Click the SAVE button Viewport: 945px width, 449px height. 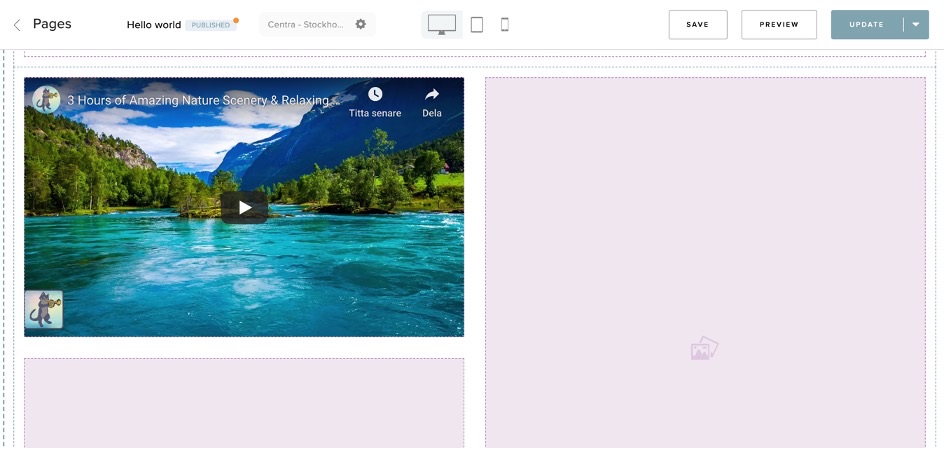click(698, 25)
